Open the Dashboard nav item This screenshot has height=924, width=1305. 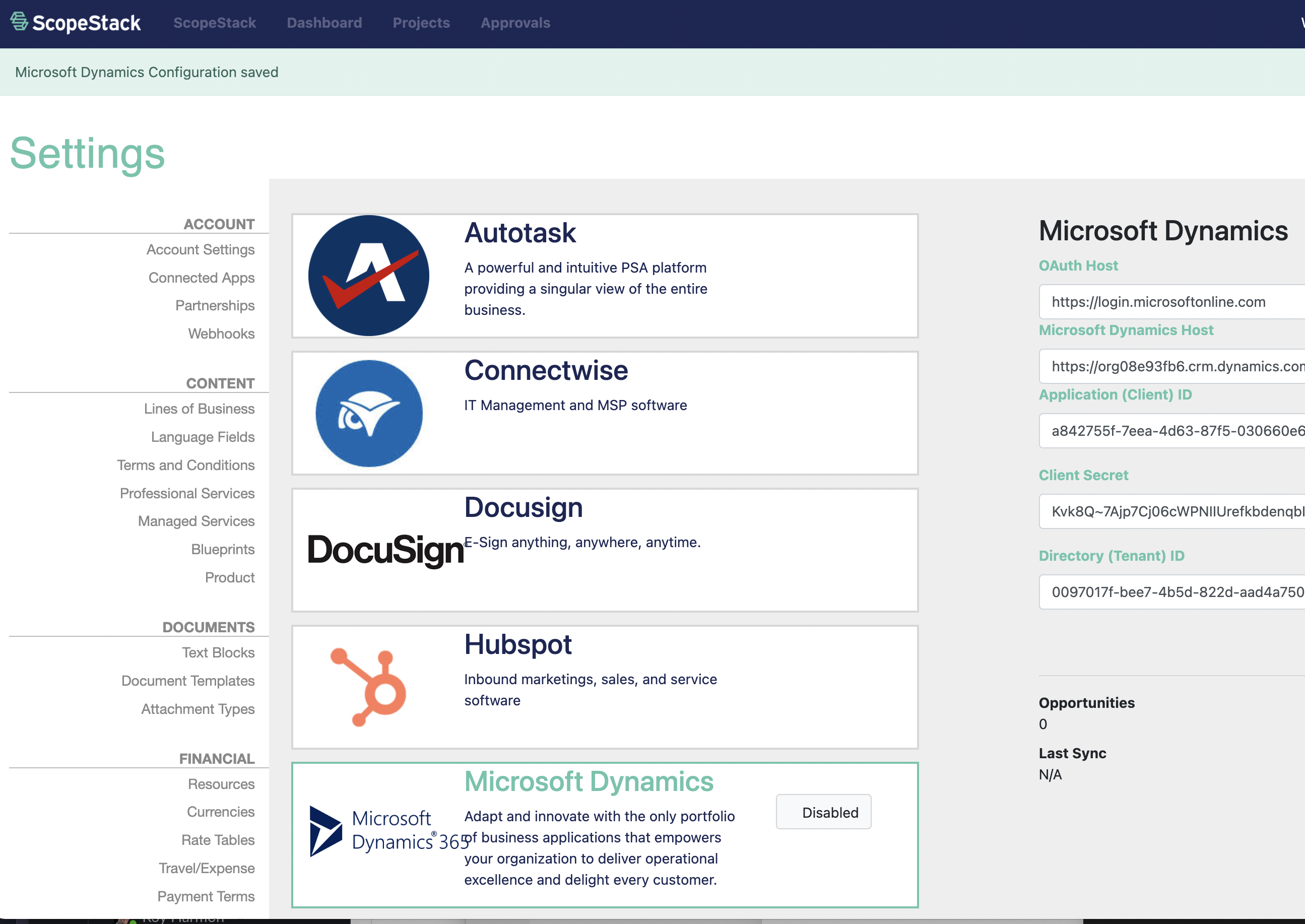click(x=324, y=23)
